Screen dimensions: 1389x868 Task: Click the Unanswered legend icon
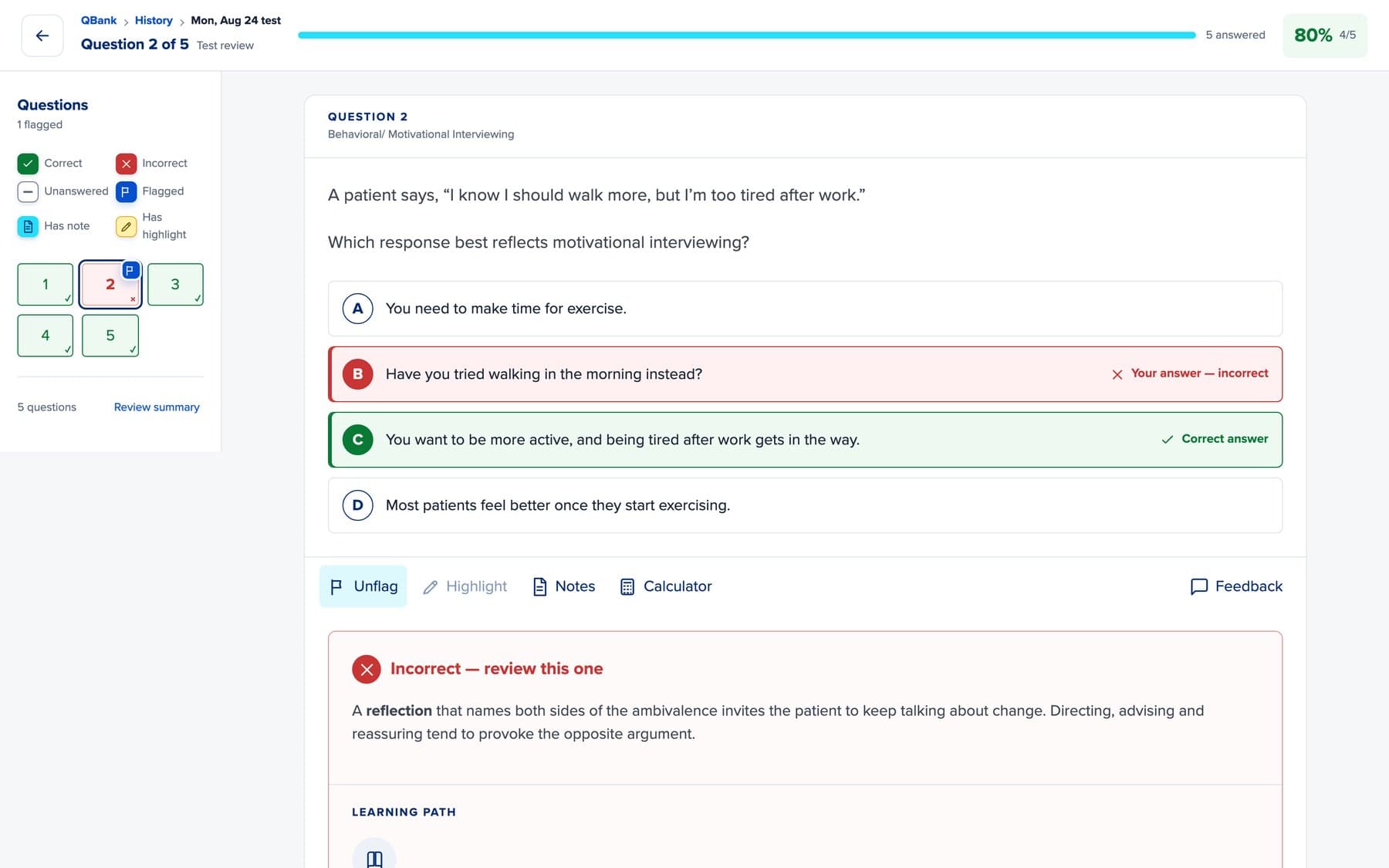coord(28,191)
